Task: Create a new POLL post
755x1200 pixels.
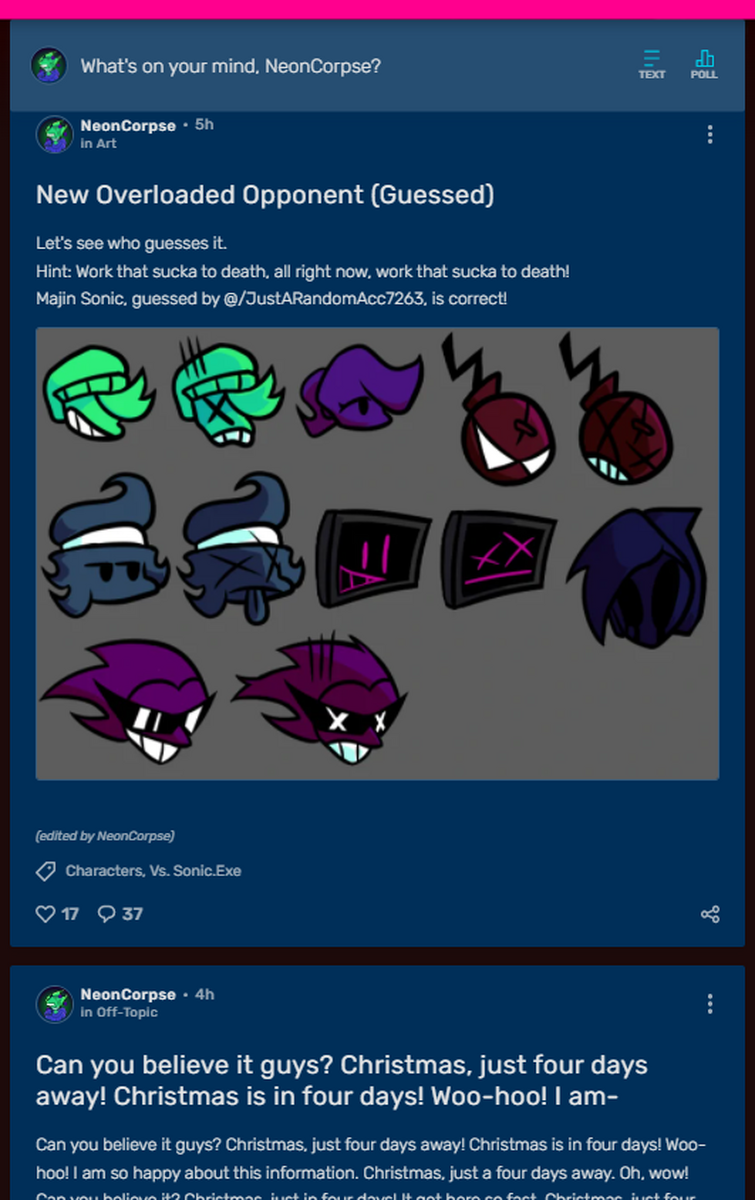Action: tap(704, 65)
